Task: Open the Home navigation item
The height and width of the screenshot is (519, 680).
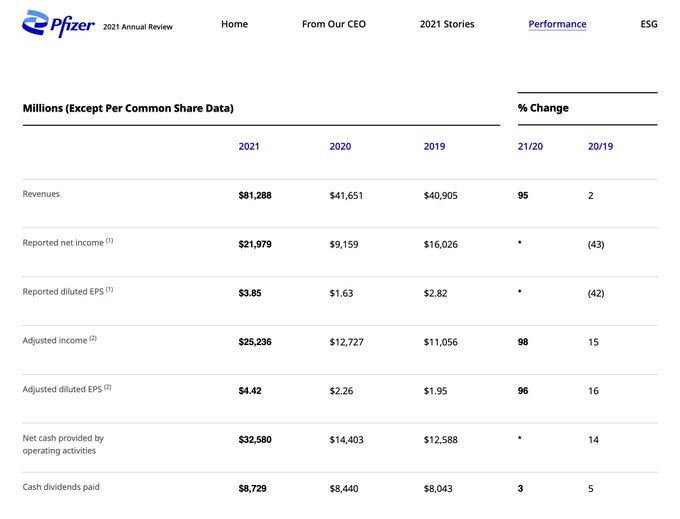Action: pos(234,24)
